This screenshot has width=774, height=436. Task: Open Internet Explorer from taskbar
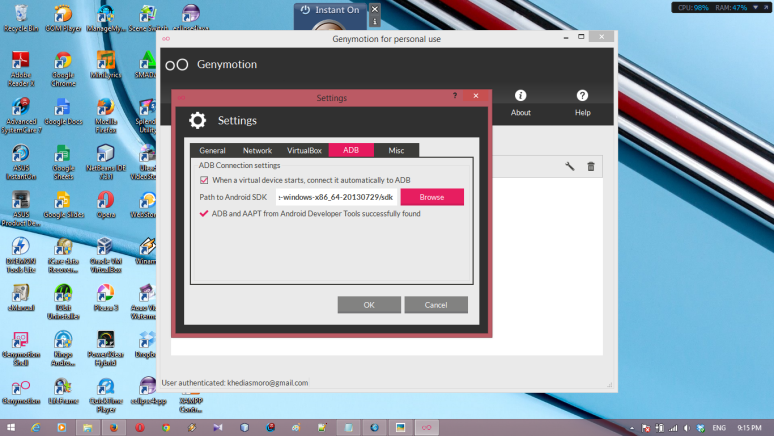(35, 428)
